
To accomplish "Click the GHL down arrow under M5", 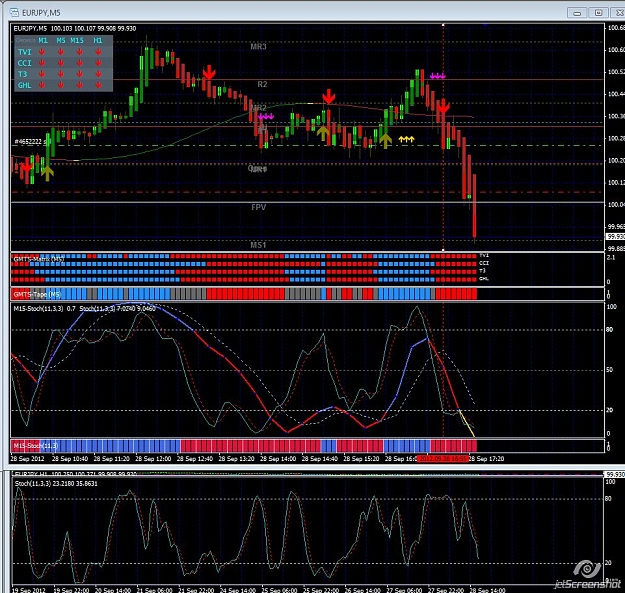I will [x=61, y=85].
